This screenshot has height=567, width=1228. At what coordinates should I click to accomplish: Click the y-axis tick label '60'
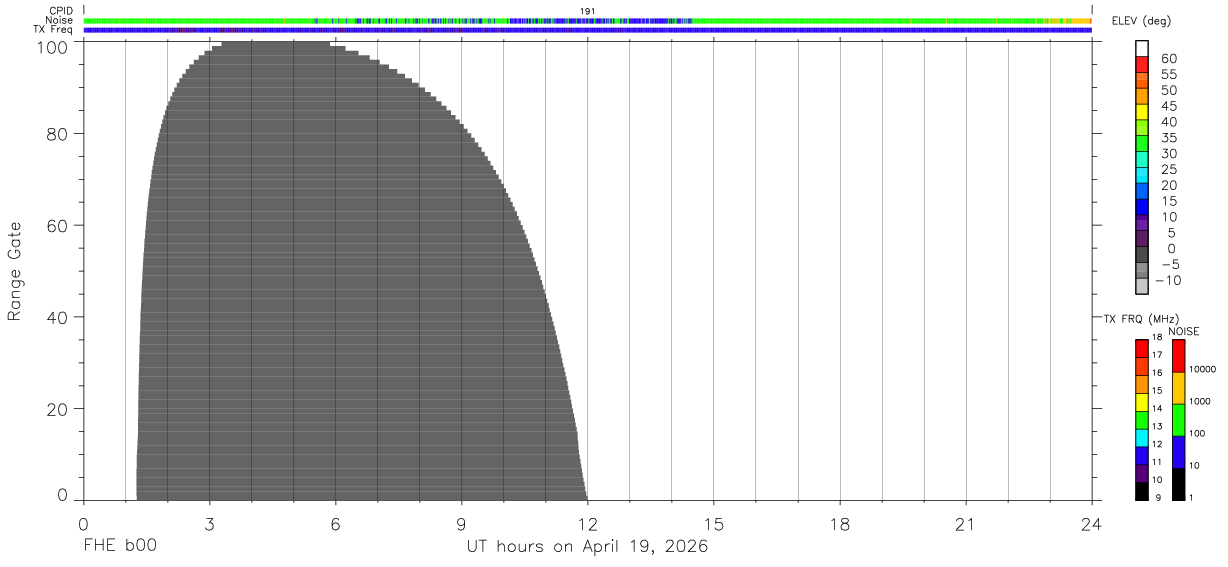(57, 225)
